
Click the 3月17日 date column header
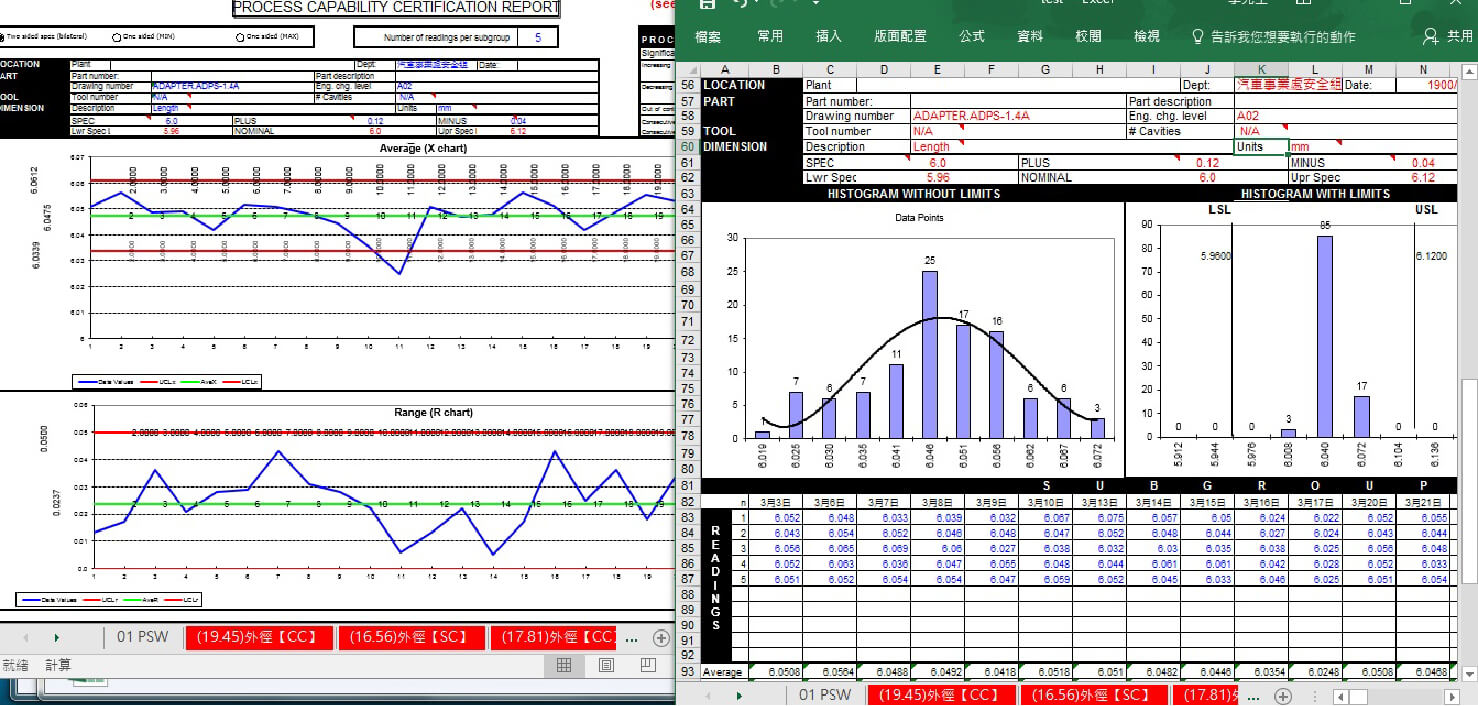click(1315, 502)
